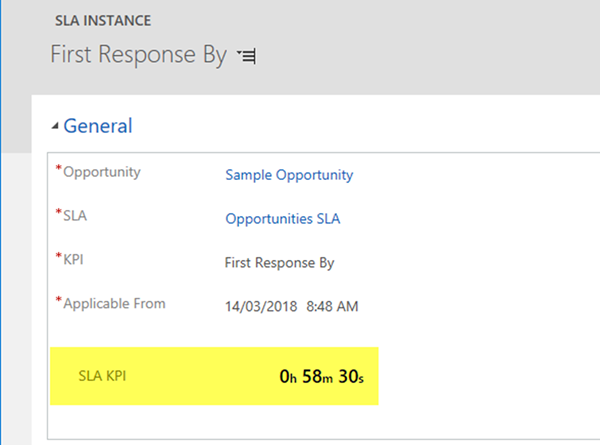Click the General section heading
The image size is (600, 445).
(98, 126)
